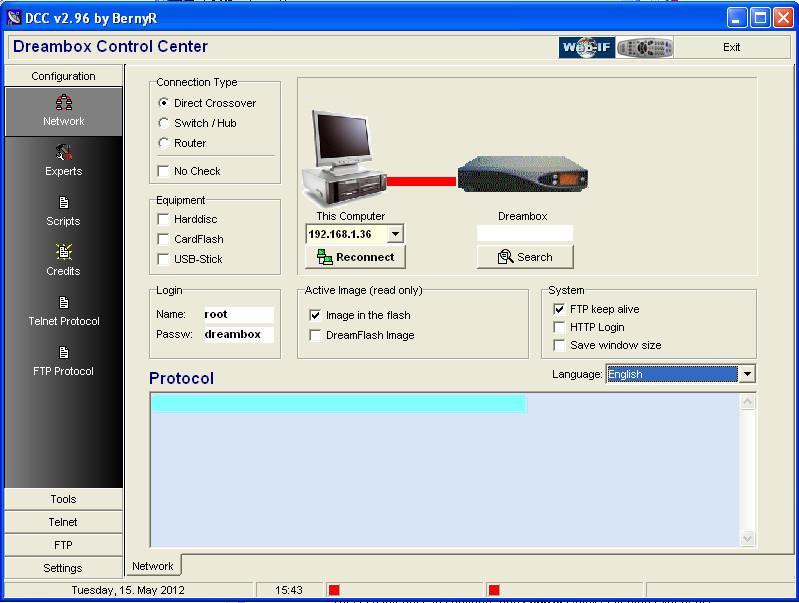Disable the FTP keep alive option
The image size is (799, 603).
coord(559,309)
